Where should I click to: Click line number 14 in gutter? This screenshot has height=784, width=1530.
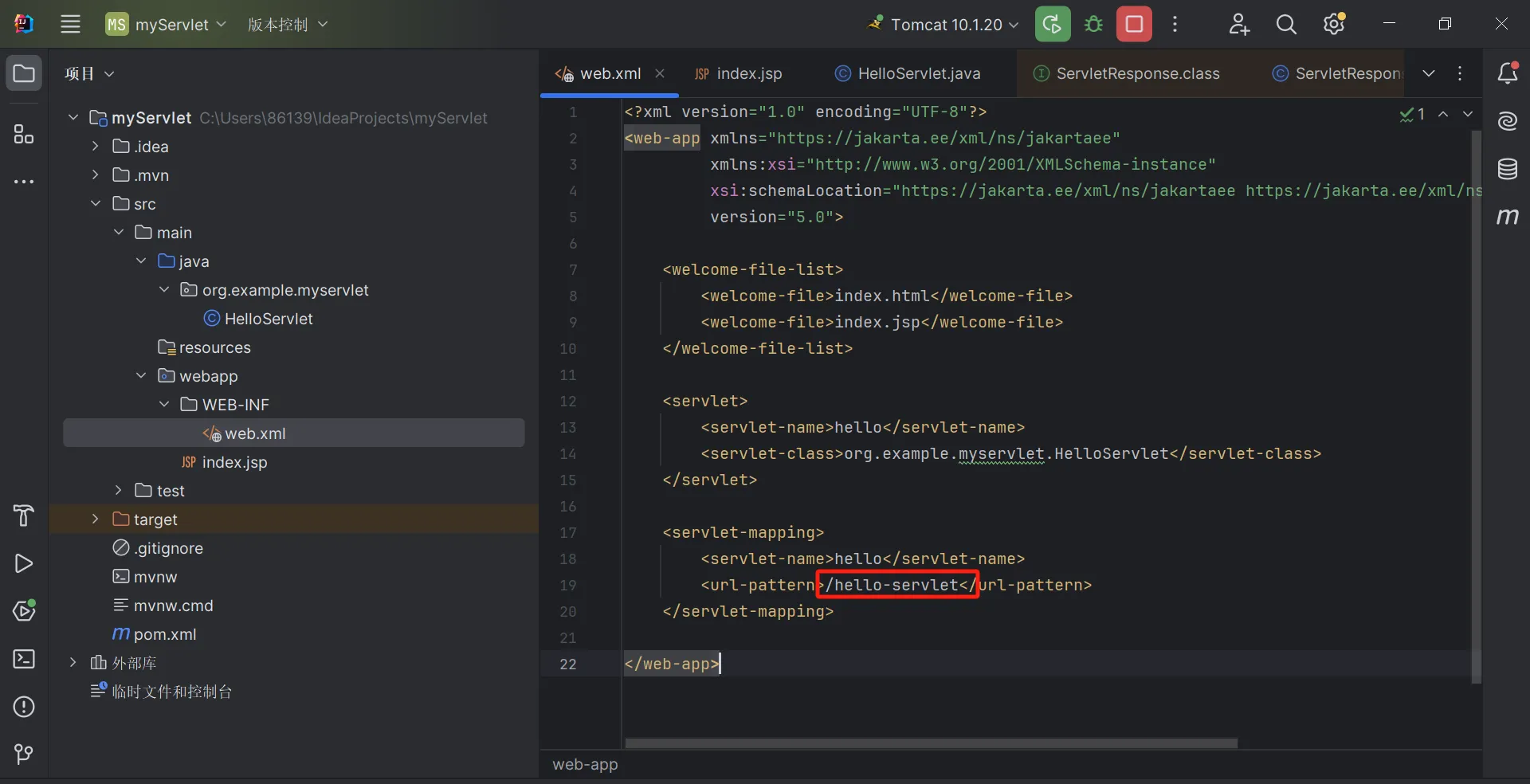click(x=567, y=453)
